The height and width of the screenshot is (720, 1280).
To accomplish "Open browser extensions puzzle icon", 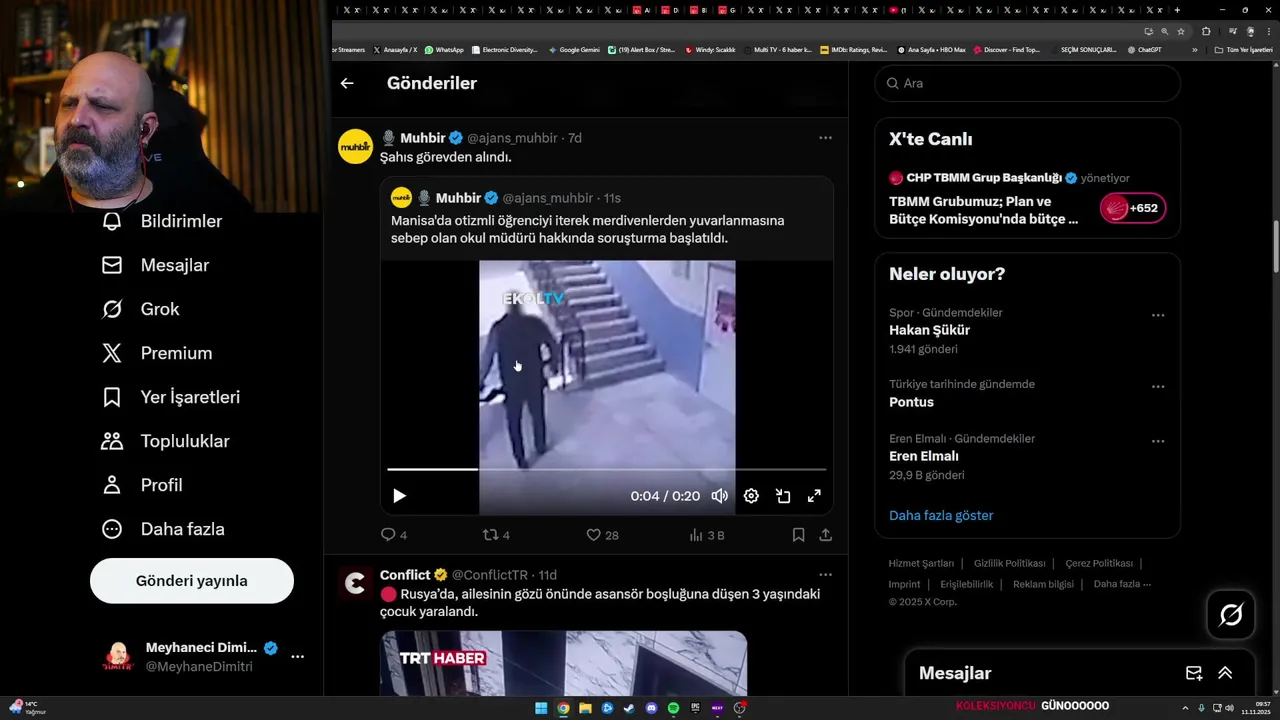I will [x=1206, y=31].
